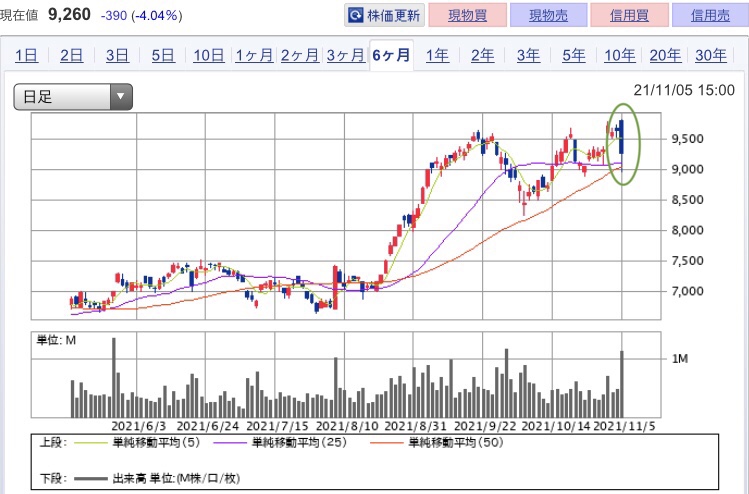Open 信用買 margin buy link
The width and height of the screenshot is (749, 494).
click(x=629, y=15)
